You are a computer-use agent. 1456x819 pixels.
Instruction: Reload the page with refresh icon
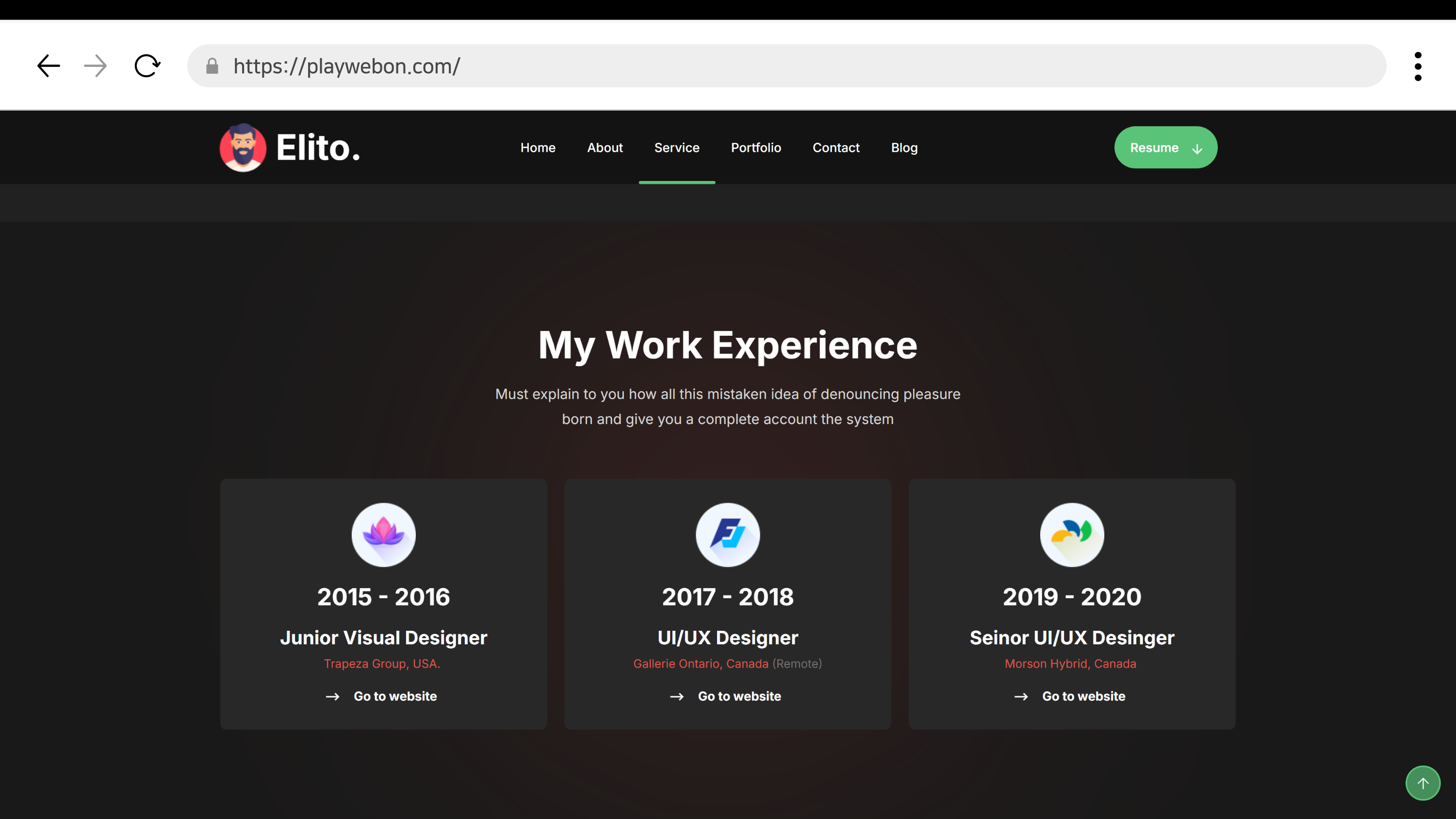[147, 66]
